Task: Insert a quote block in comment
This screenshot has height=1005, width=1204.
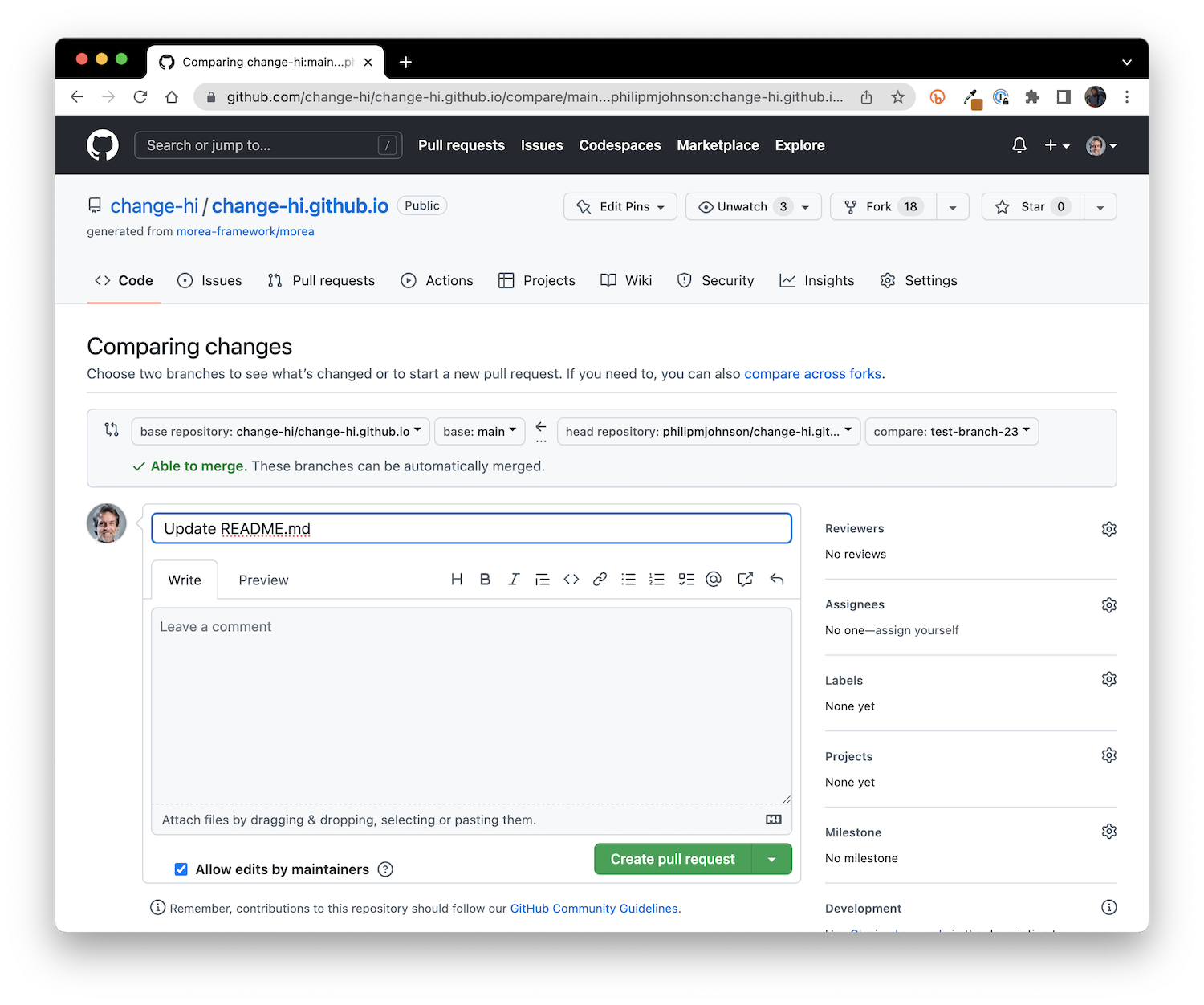Action: pos(543,580)
